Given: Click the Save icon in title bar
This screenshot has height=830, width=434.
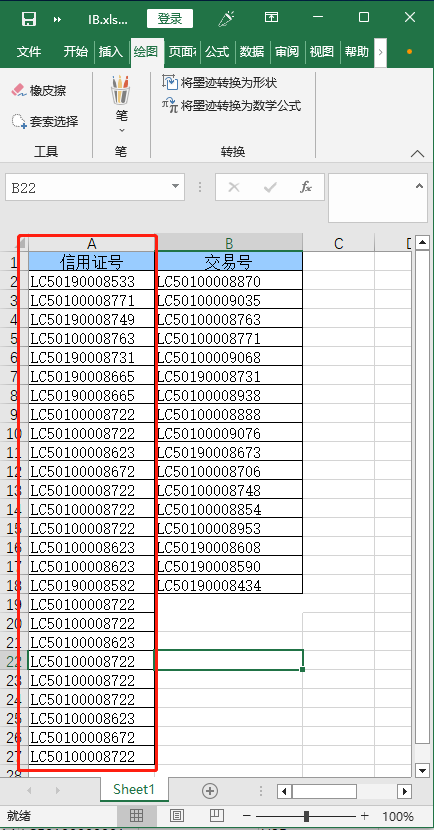Looking at the screenshot, I should pos(28,19).
